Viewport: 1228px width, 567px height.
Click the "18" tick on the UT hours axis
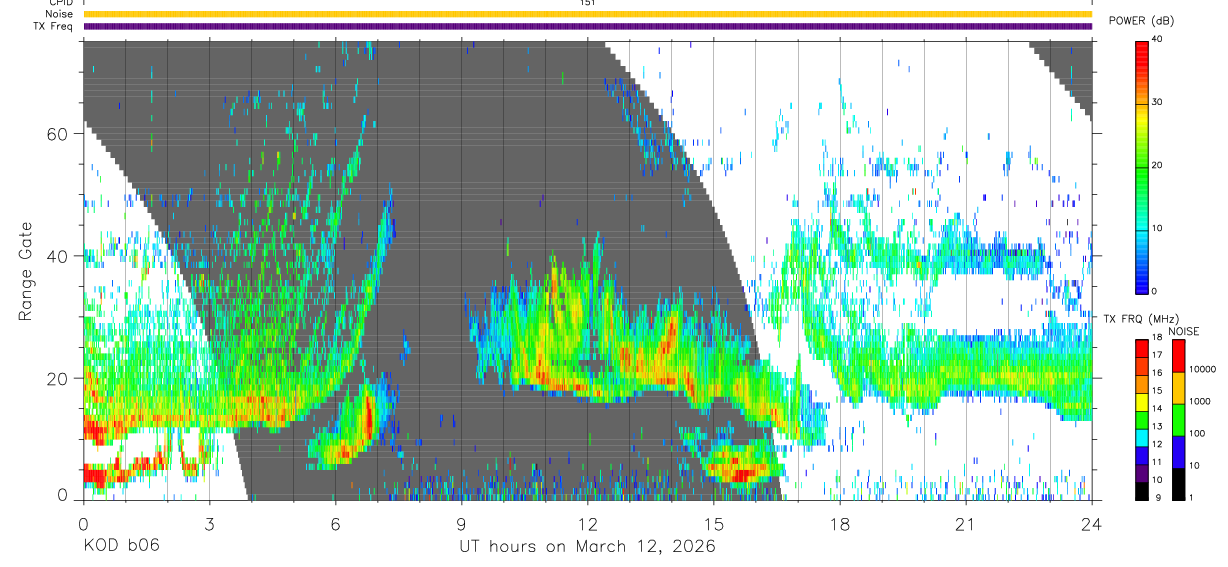840,523
